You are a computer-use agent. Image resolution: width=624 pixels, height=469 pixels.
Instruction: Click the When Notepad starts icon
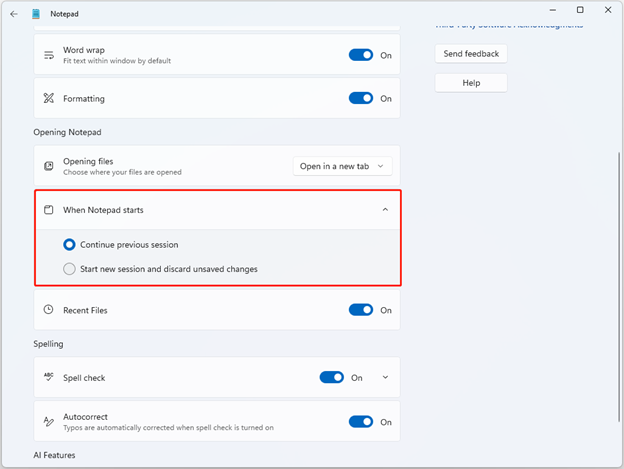pos(48,210)
